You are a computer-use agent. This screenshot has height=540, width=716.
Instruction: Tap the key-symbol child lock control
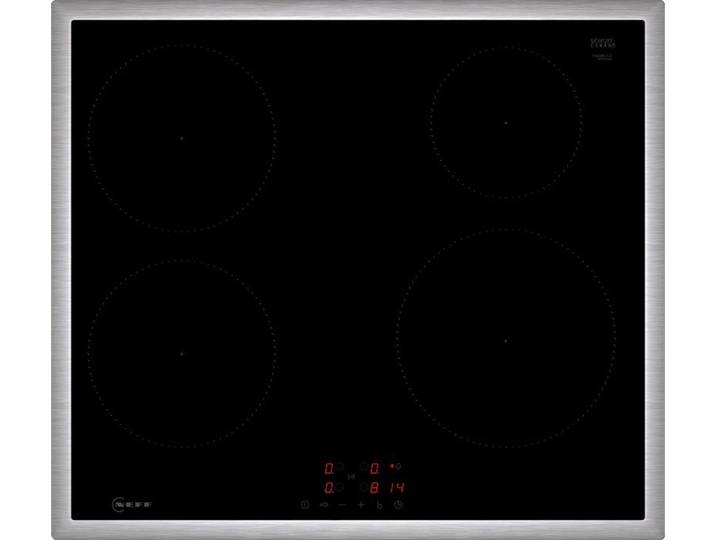click(x=324, y=505)
